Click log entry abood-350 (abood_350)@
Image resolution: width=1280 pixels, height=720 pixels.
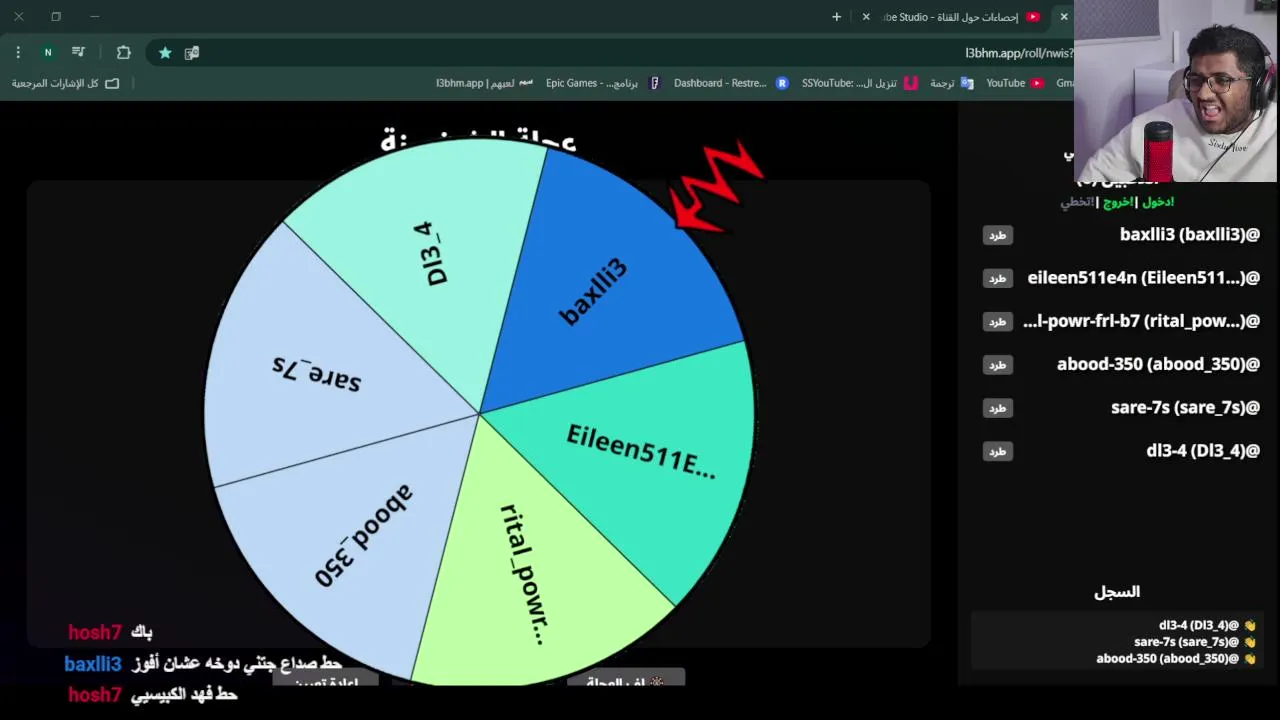tap(1168, 659)
